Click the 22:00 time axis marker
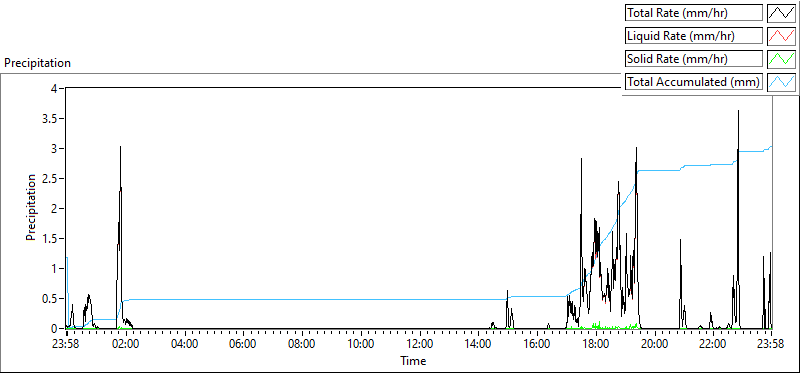The width and height of the screenshot is (800, 373). tap(712, 343)
